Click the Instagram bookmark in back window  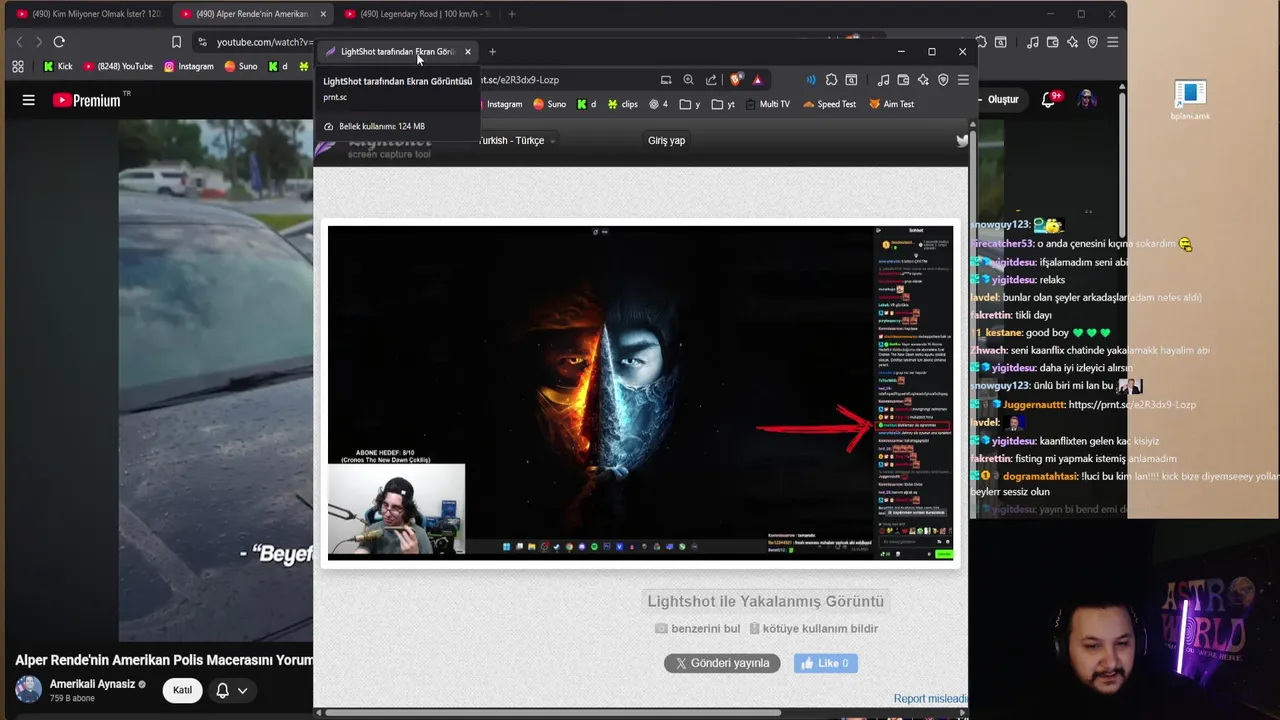189,66
